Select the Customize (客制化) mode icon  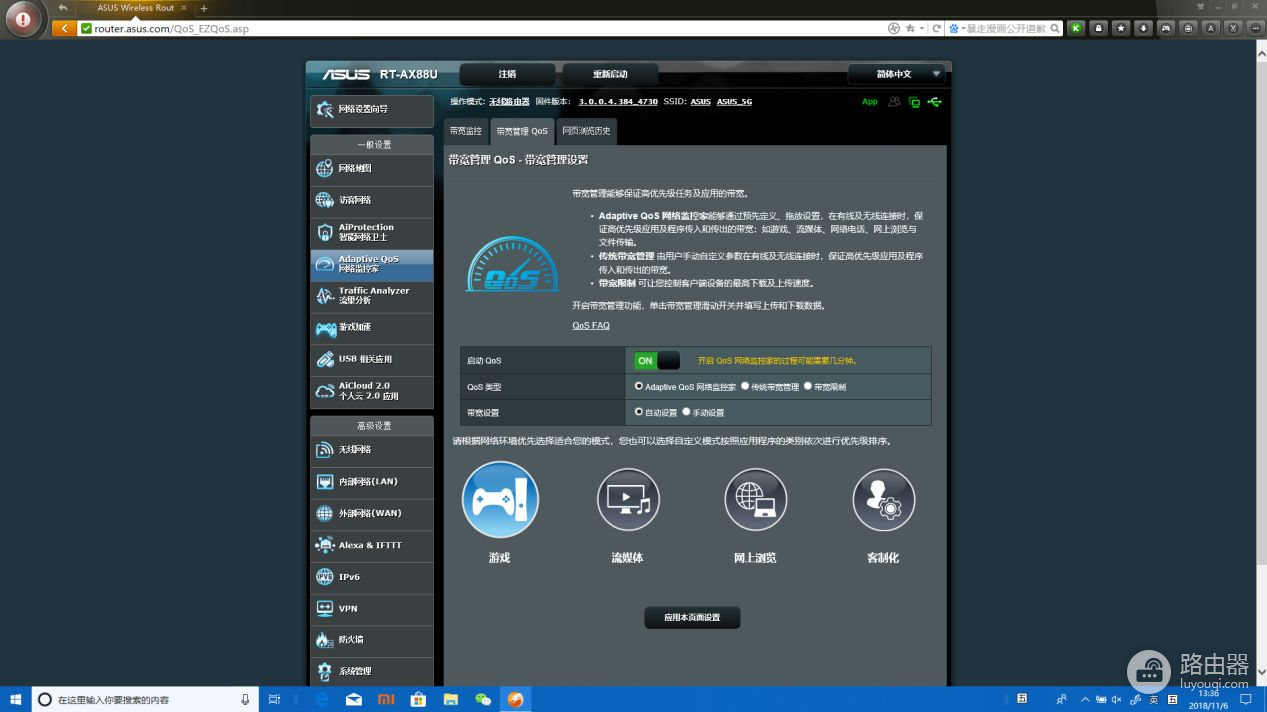click(x=883, y=499)
